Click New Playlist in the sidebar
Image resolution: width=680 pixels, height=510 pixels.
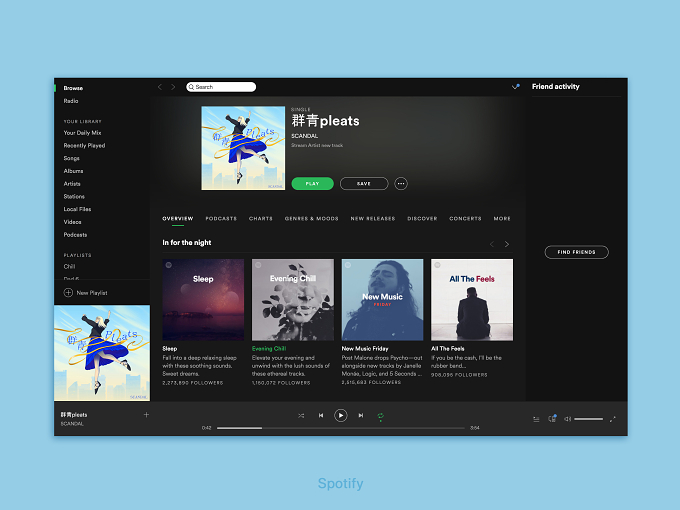(x=85, y=293)
